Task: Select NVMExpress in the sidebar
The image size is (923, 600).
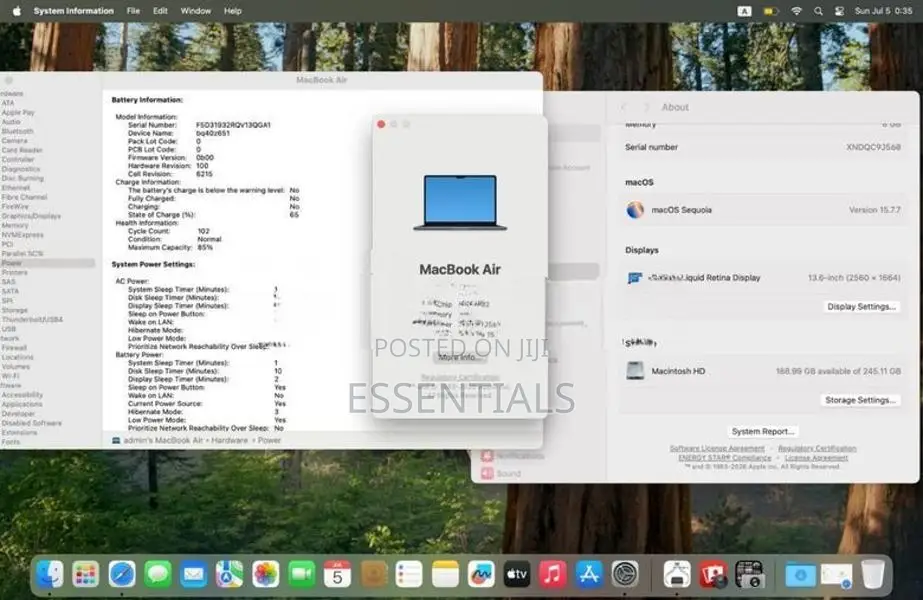Action: click(22, 235)
